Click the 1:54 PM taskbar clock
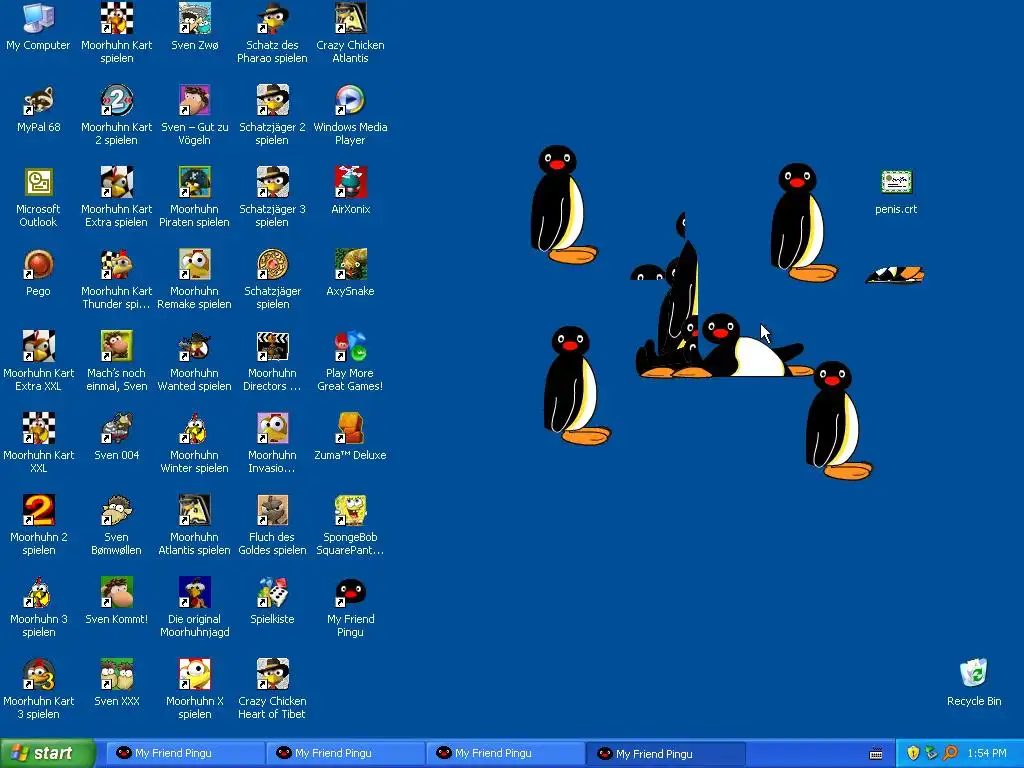Image resolution: width=1024 pixels, height=768 pixels. (987, 754)
